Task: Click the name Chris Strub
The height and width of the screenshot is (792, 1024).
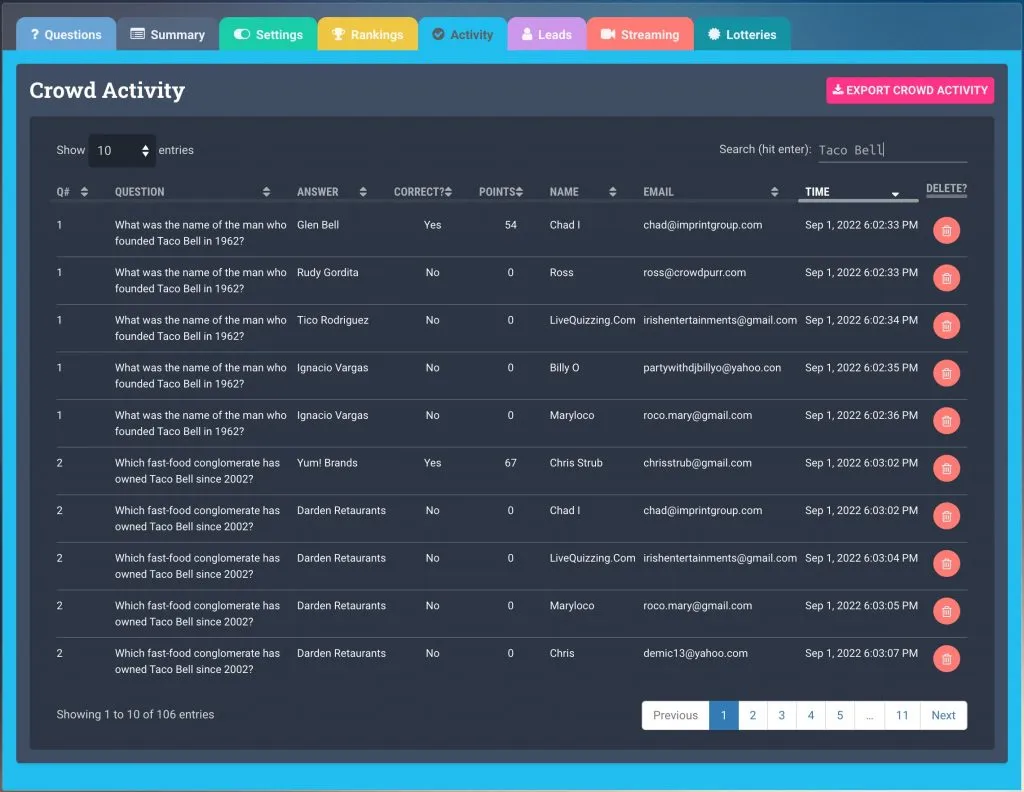Action: [576, 463]
